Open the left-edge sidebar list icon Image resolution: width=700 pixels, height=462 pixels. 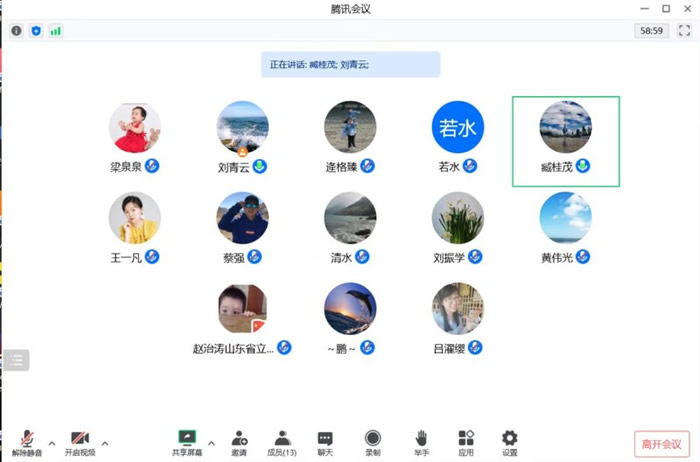pos(16,360)
